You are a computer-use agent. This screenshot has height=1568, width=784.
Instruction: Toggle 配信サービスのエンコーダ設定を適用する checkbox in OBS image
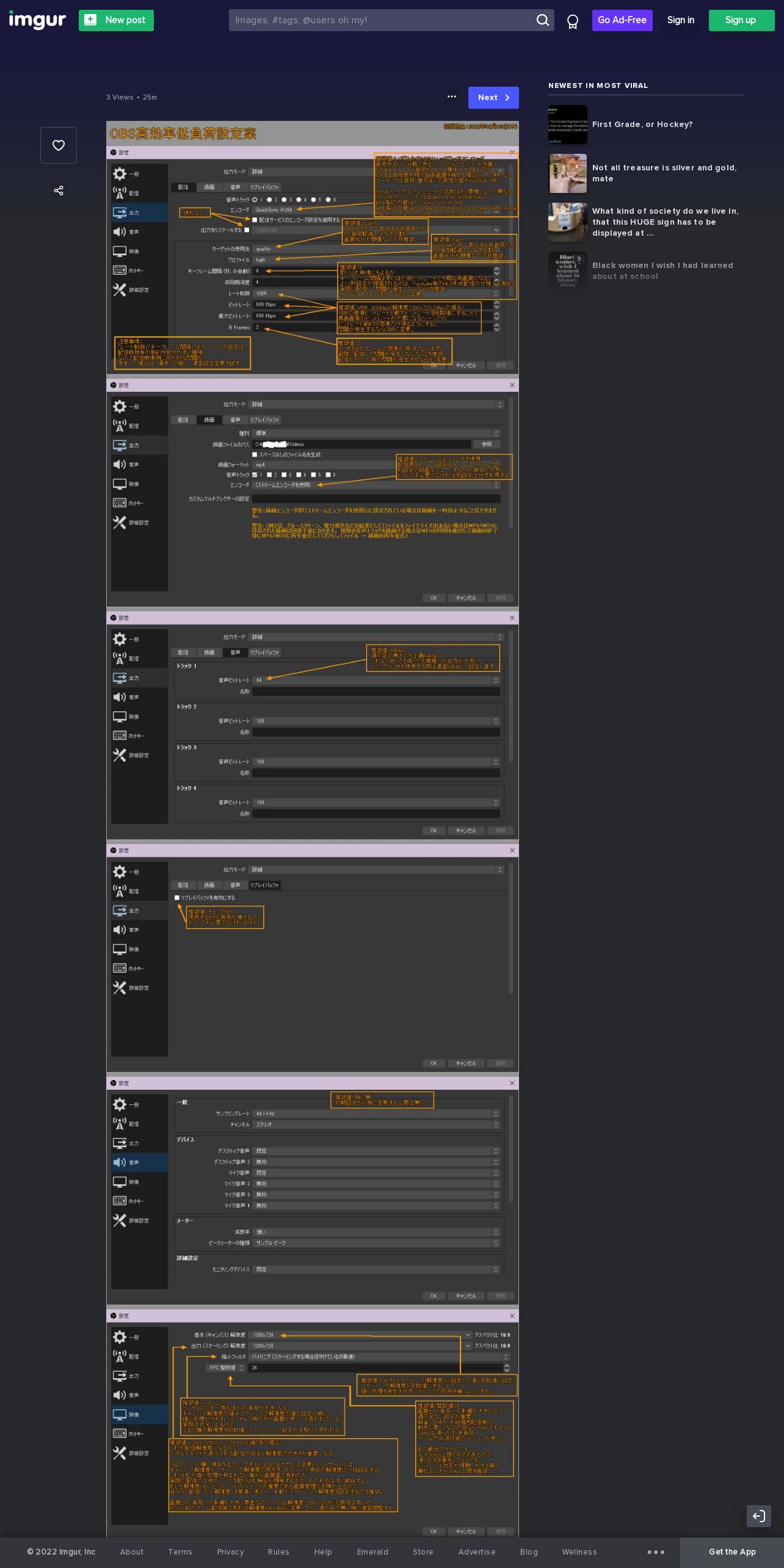pyautogui.click(x=255, y=220)
